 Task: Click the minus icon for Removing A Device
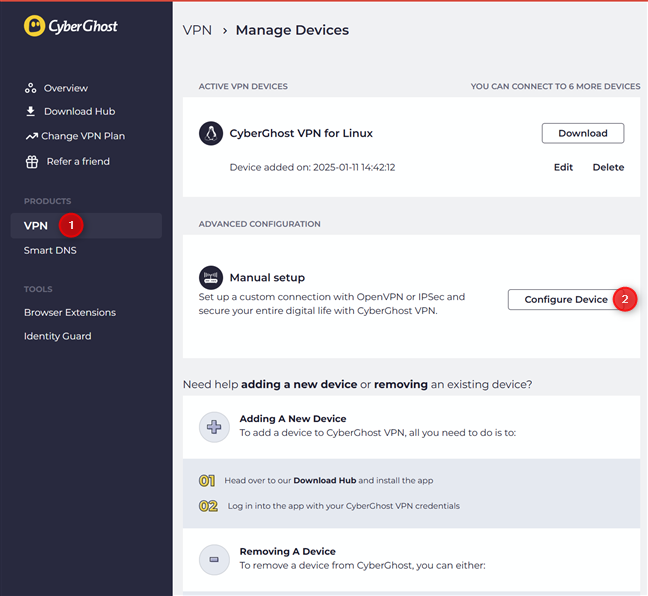pos(214,560)
